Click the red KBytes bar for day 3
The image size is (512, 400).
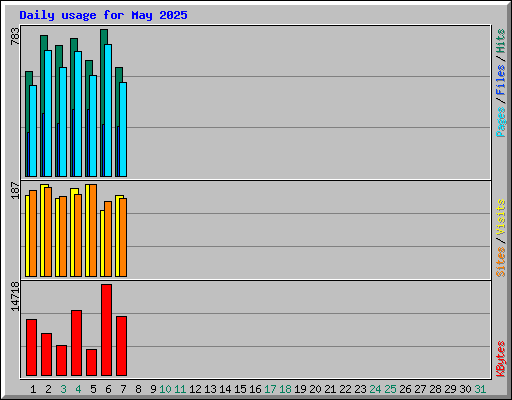(61, 361)
